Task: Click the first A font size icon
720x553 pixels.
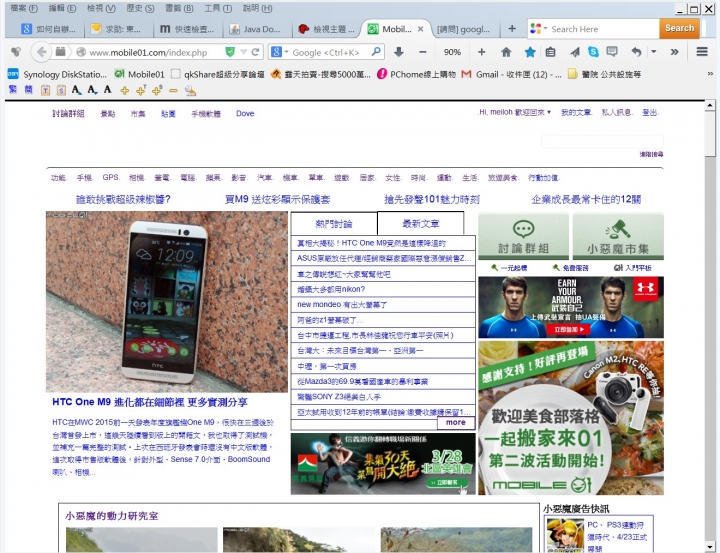Action: 76,90
